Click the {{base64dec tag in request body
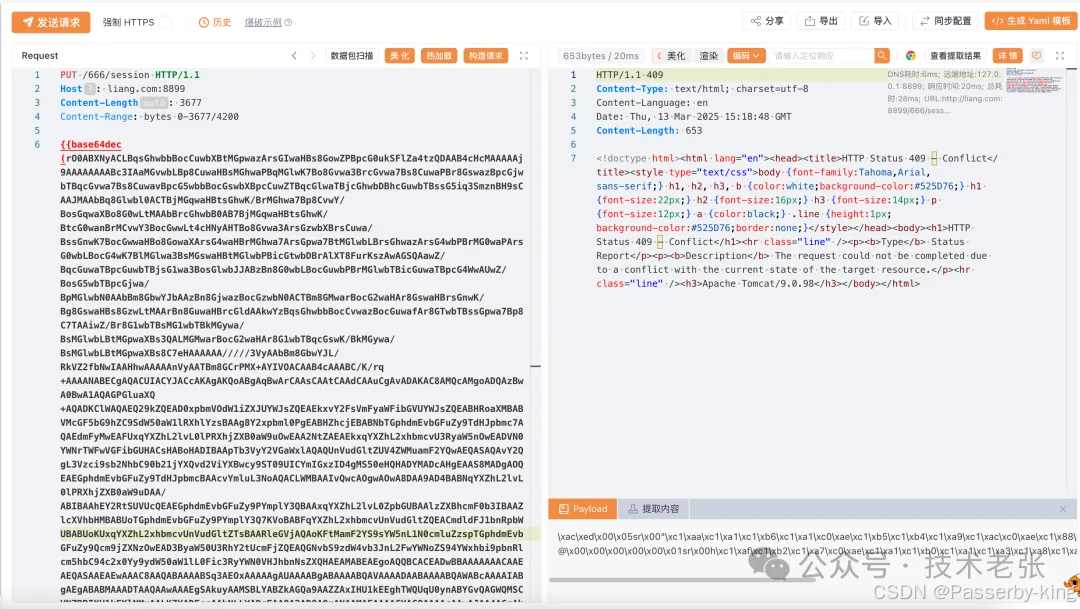 (90, 145)
